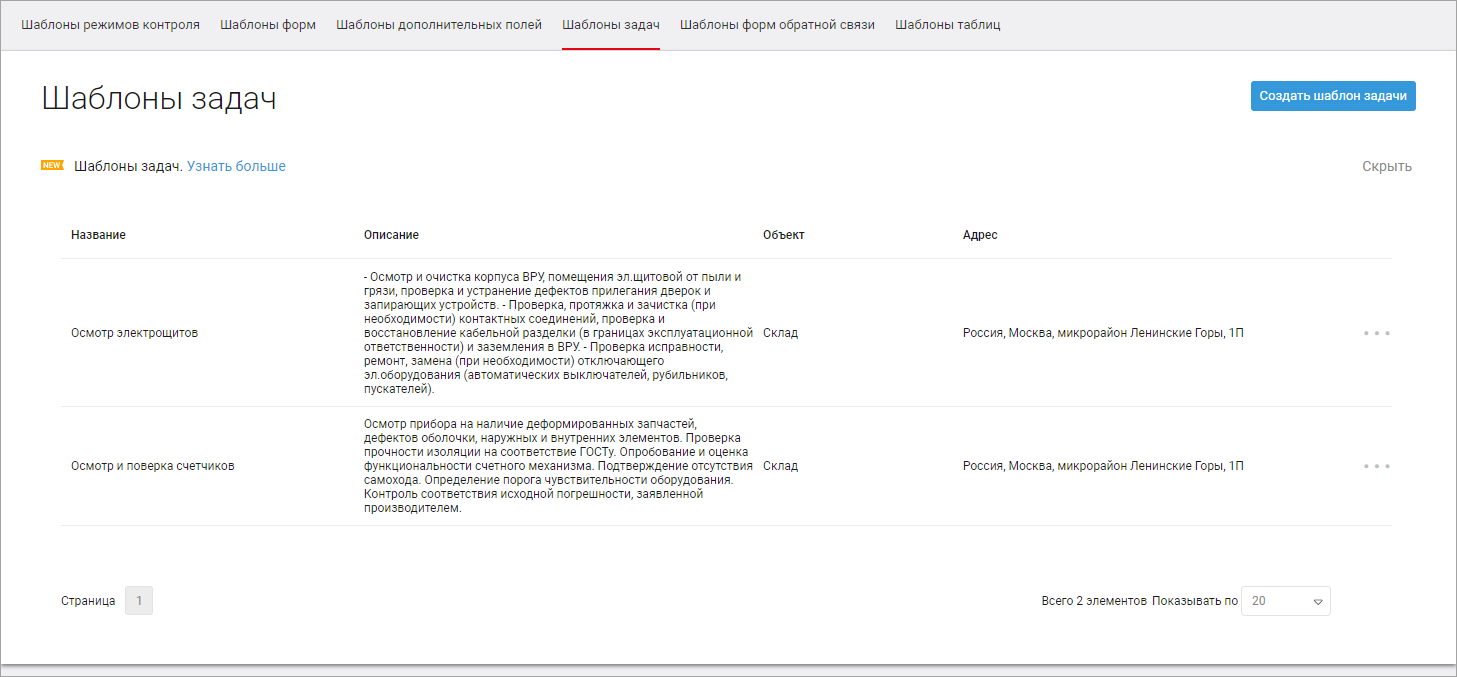Click the Адрес column header
The height and width of the screenshot is (677, 1457).
point(980,235)
